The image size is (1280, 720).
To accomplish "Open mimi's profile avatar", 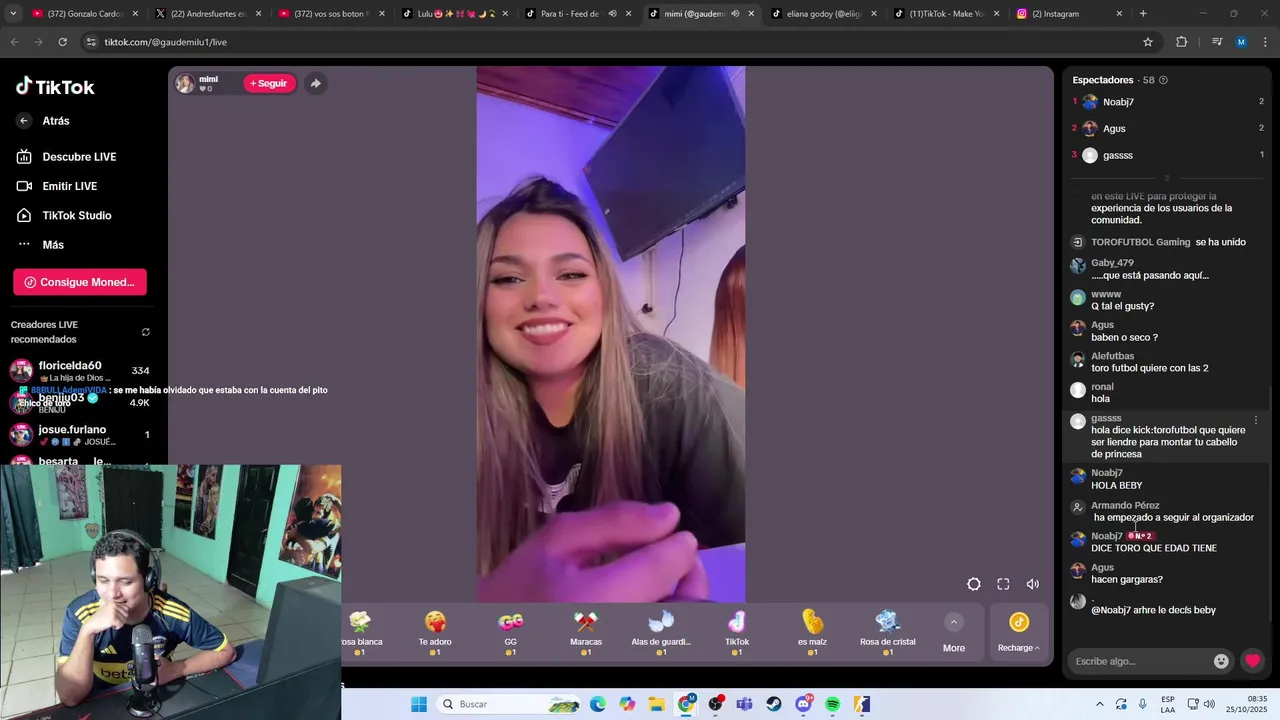I will [x=185, y=84].
